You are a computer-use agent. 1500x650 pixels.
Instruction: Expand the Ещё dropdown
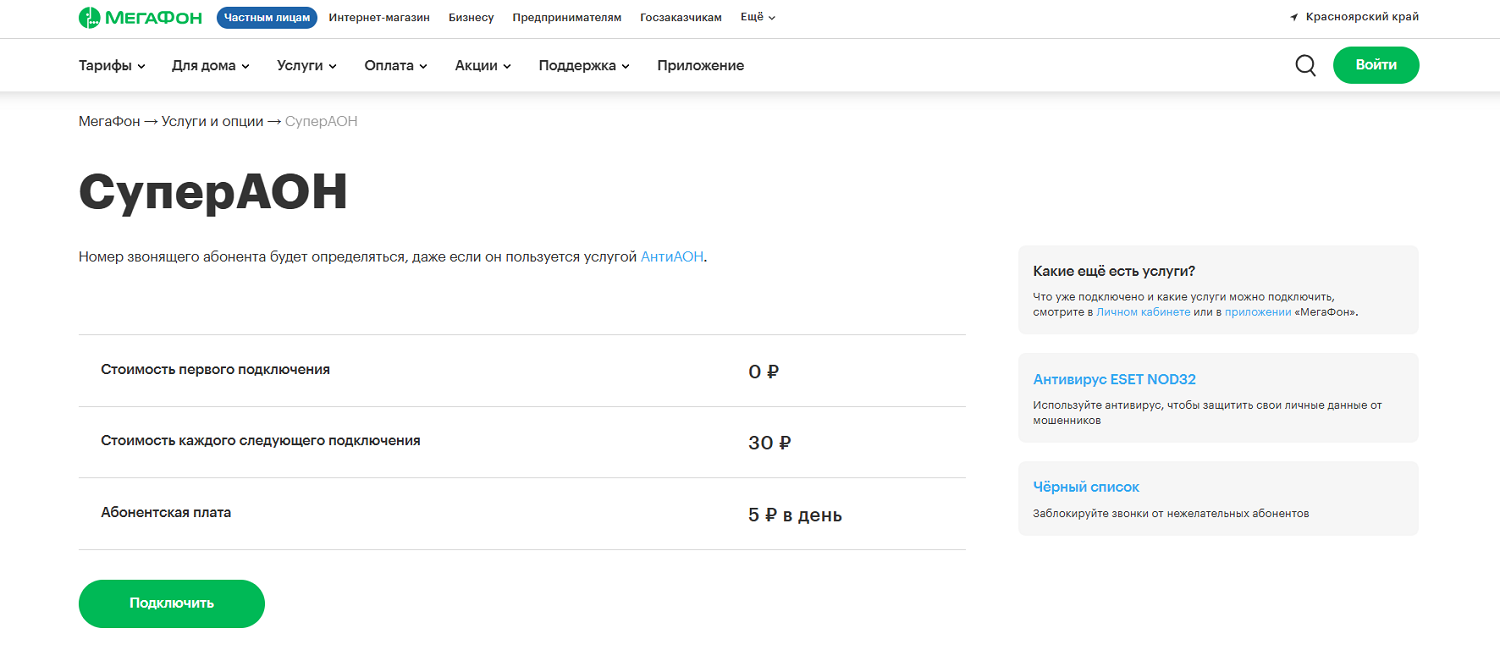(758, 17)
